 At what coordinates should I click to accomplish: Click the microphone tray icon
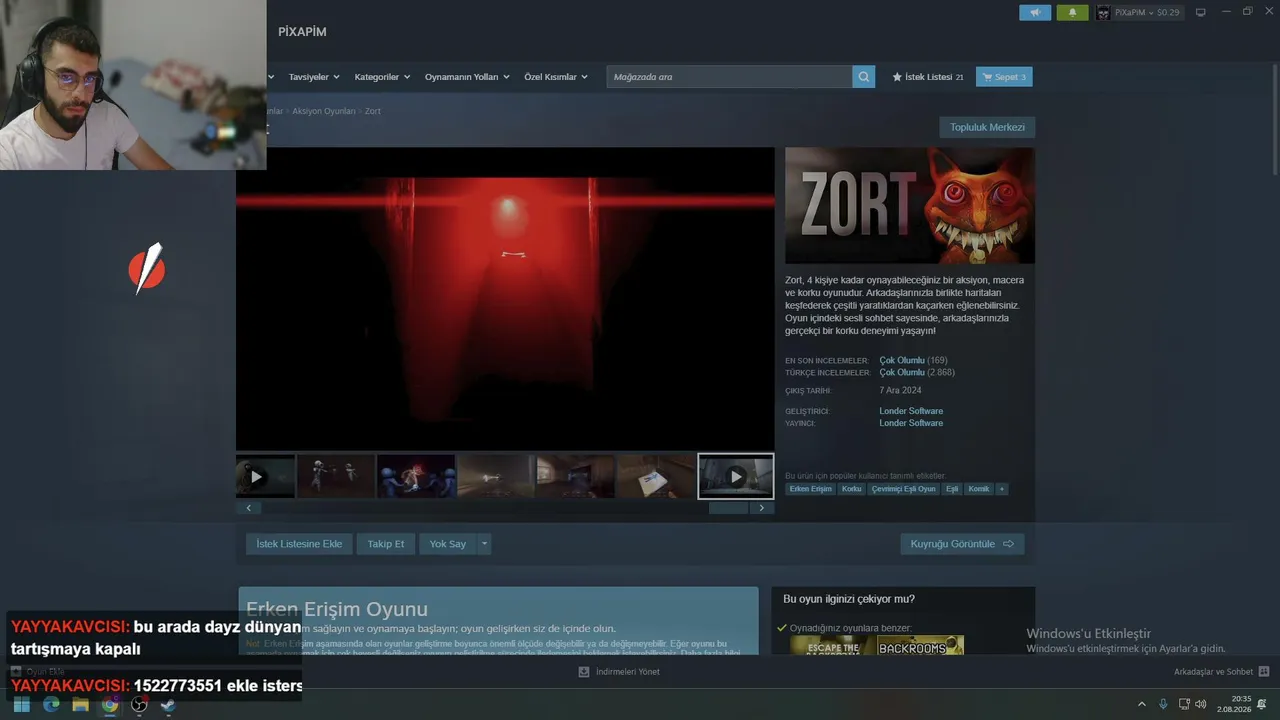[1163, 704]
